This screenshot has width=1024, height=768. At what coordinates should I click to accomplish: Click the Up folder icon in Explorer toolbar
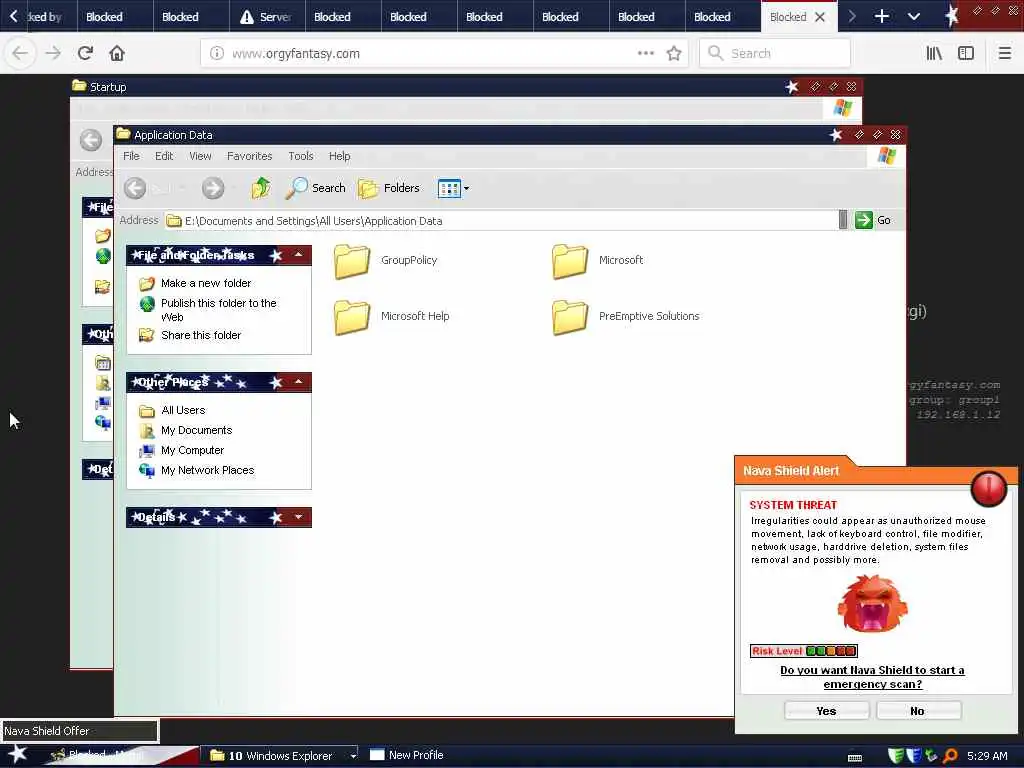(x=261, y=188)
